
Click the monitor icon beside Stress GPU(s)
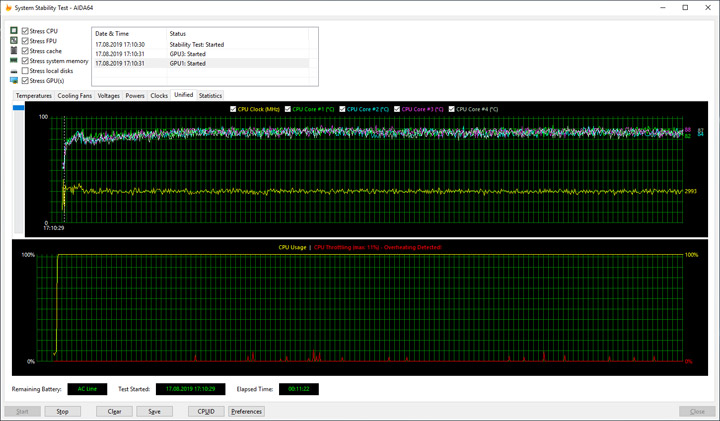pos(14,80)
